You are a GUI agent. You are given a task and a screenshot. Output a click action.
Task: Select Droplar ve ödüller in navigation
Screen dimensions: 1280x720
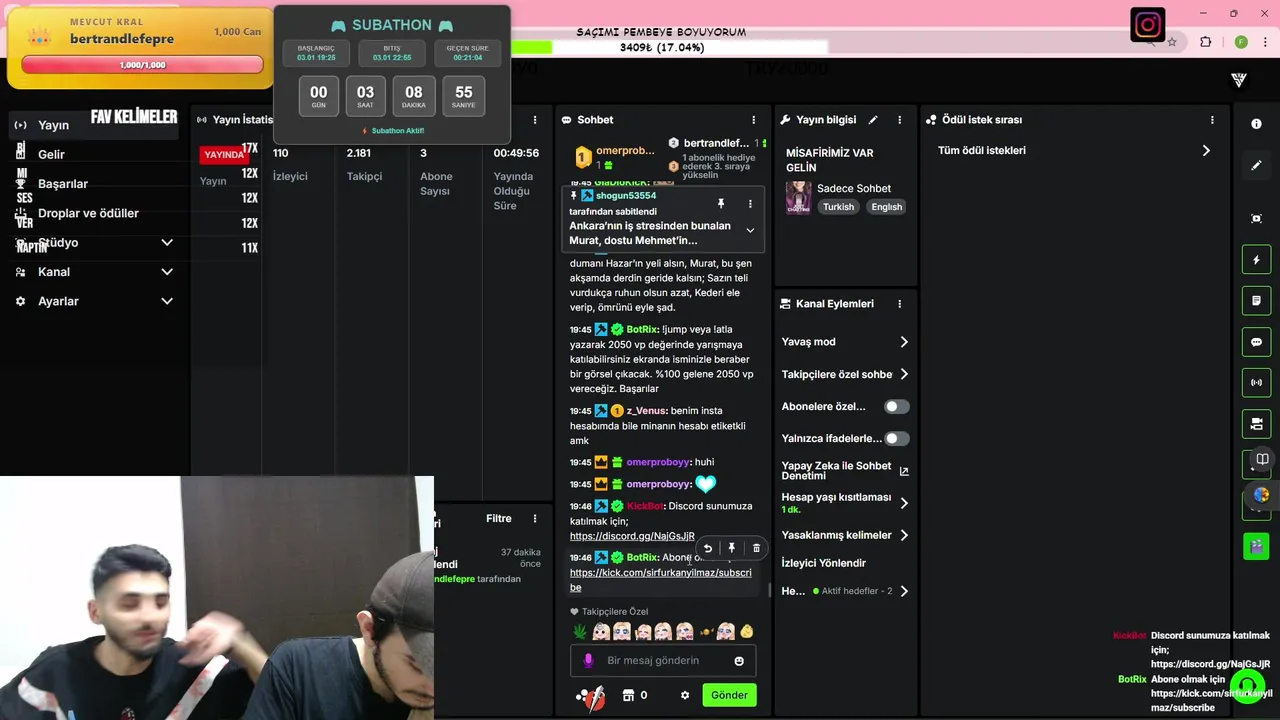point(88,213)
